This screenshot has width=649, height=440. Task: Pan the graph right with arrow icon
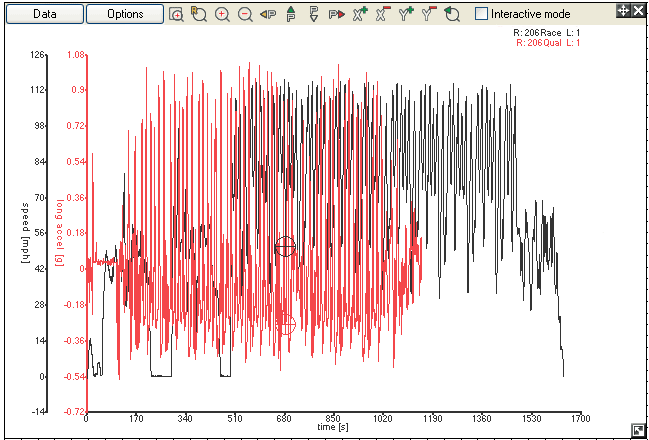click(x=337, y=15)
